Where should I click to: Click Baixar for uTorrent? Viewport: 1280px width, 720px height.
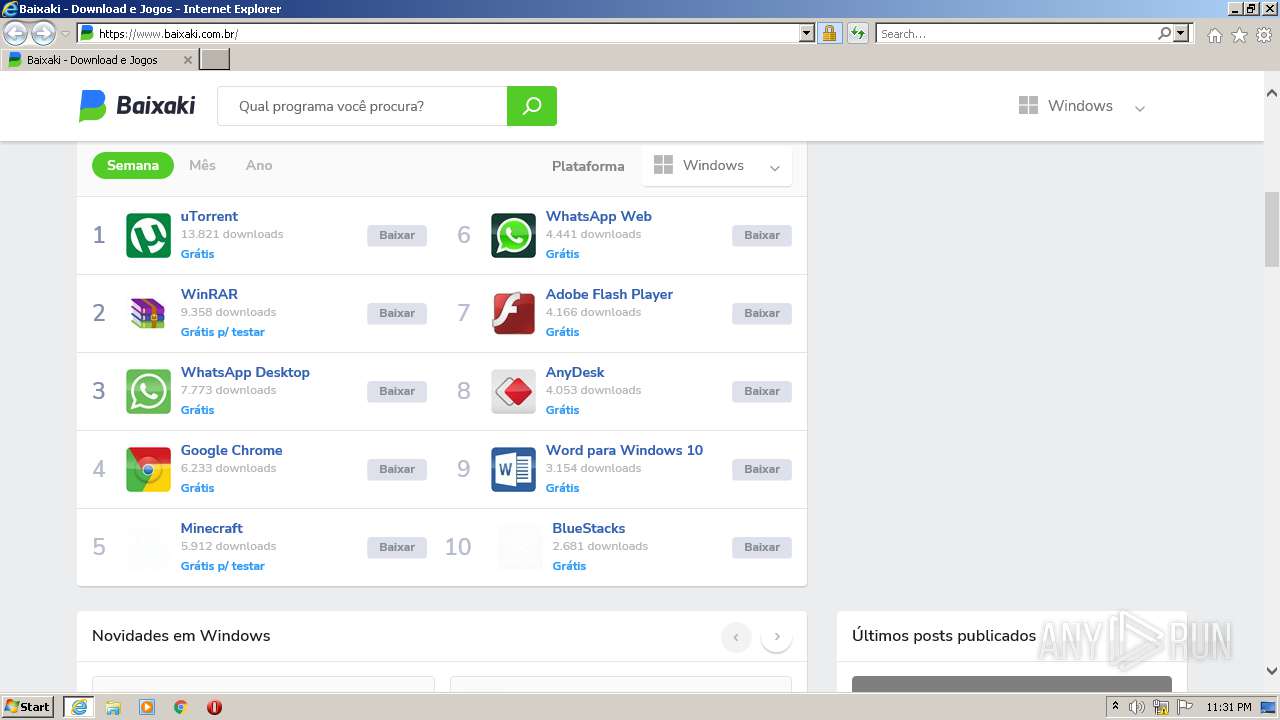tap(397, 235)
